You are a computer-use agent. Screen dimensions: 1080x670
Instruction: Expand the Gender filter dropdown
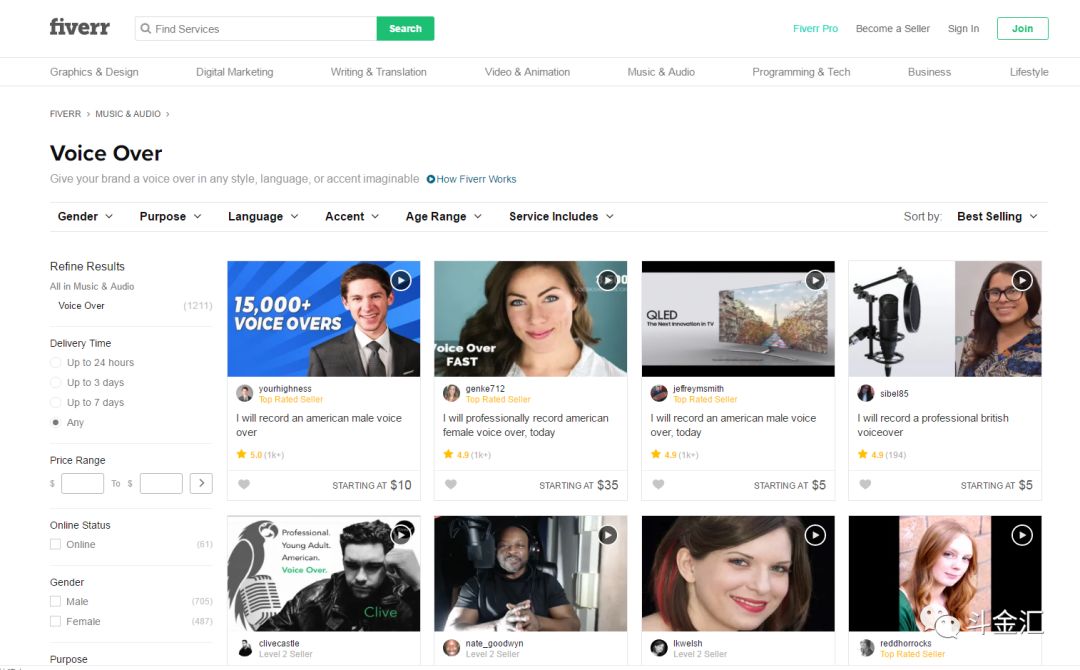point(85,216)
